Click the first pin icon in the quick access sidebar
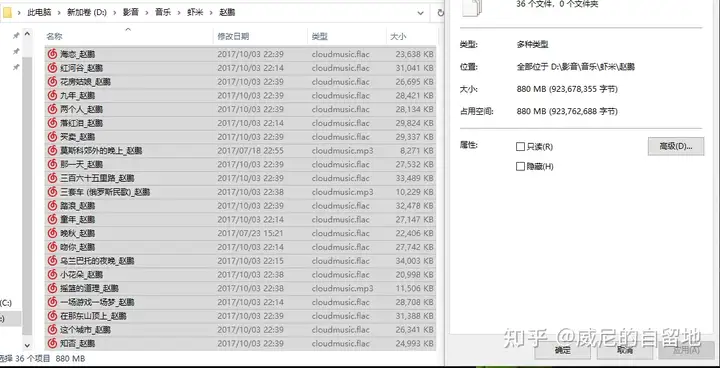The height and width of the screenshot is (368, 720). [16, 36]
